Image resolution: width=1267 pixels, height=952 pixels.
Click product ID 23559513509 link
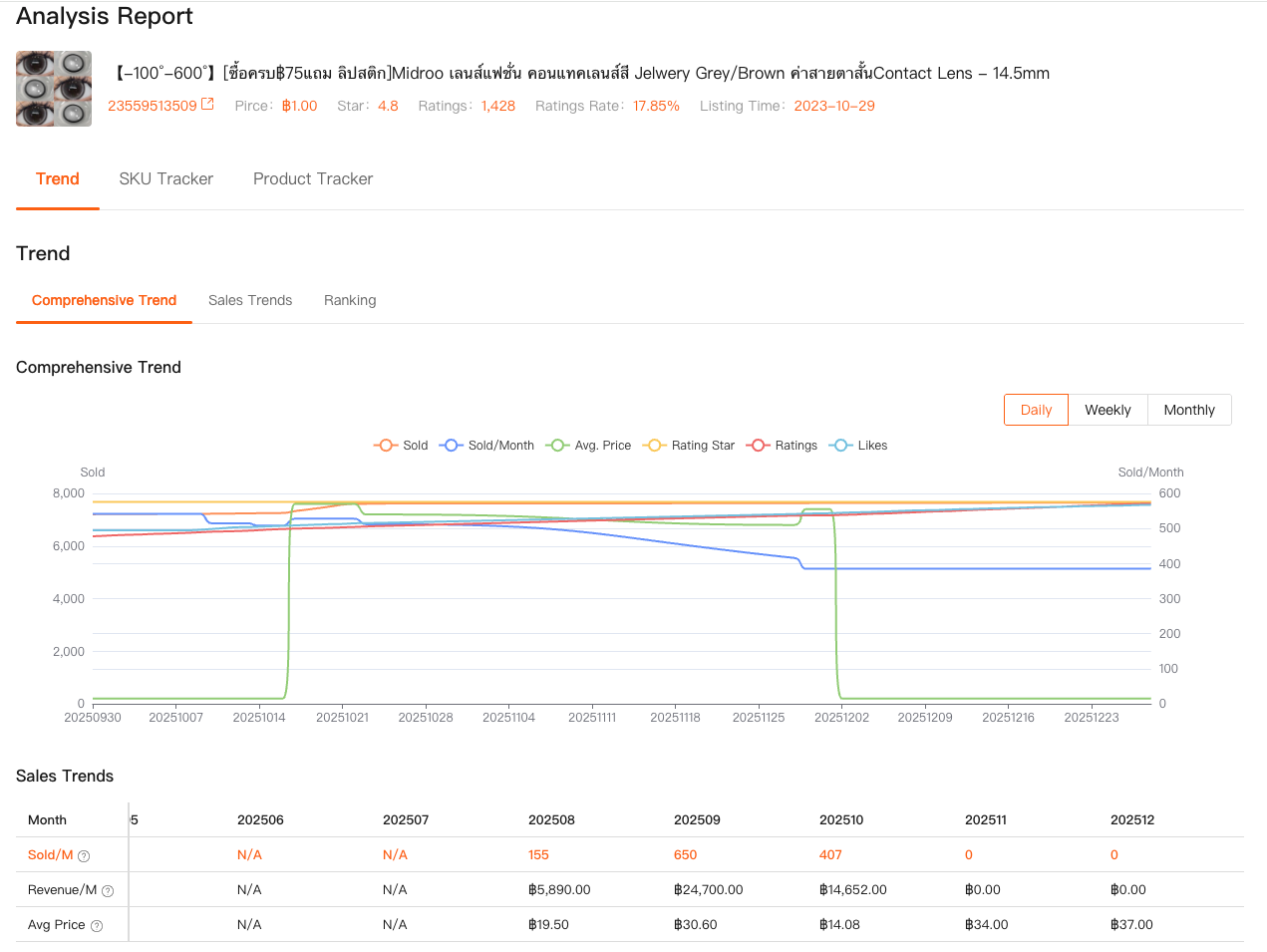click(153, 106)
